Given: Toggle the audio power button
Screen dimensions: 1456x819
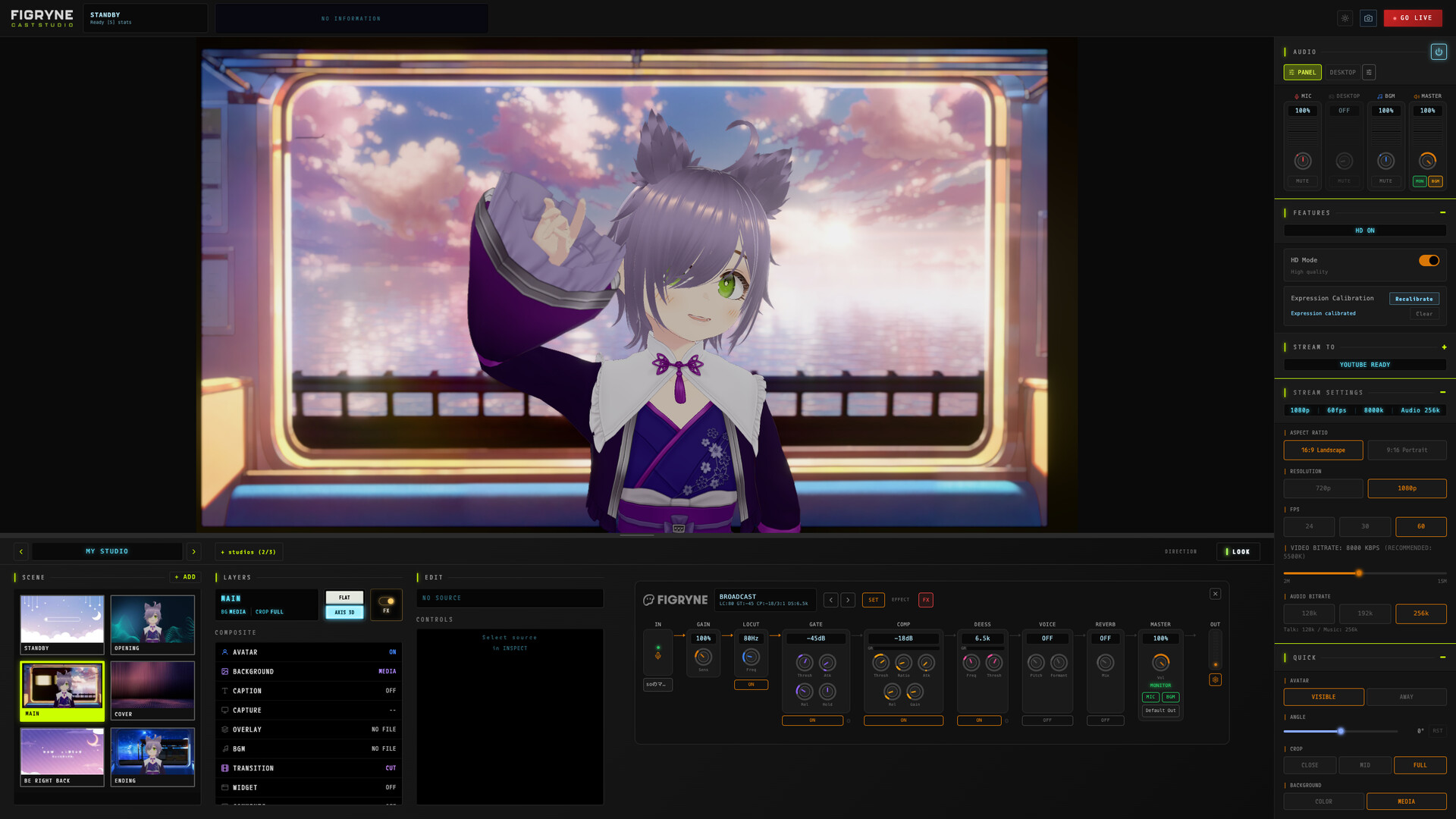Looking at the screenshot, I should 1438,52.
